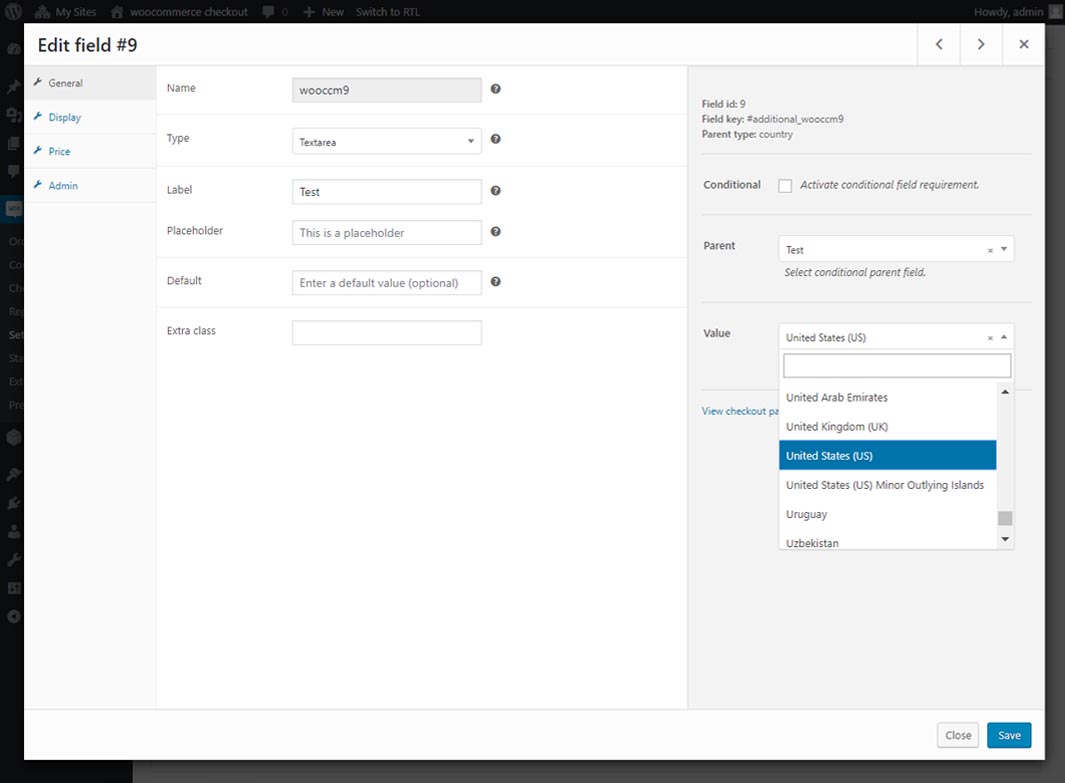Screen dimensions: 1065x783
Task: Go to next field with right arrow
Action: coord(981,44)
